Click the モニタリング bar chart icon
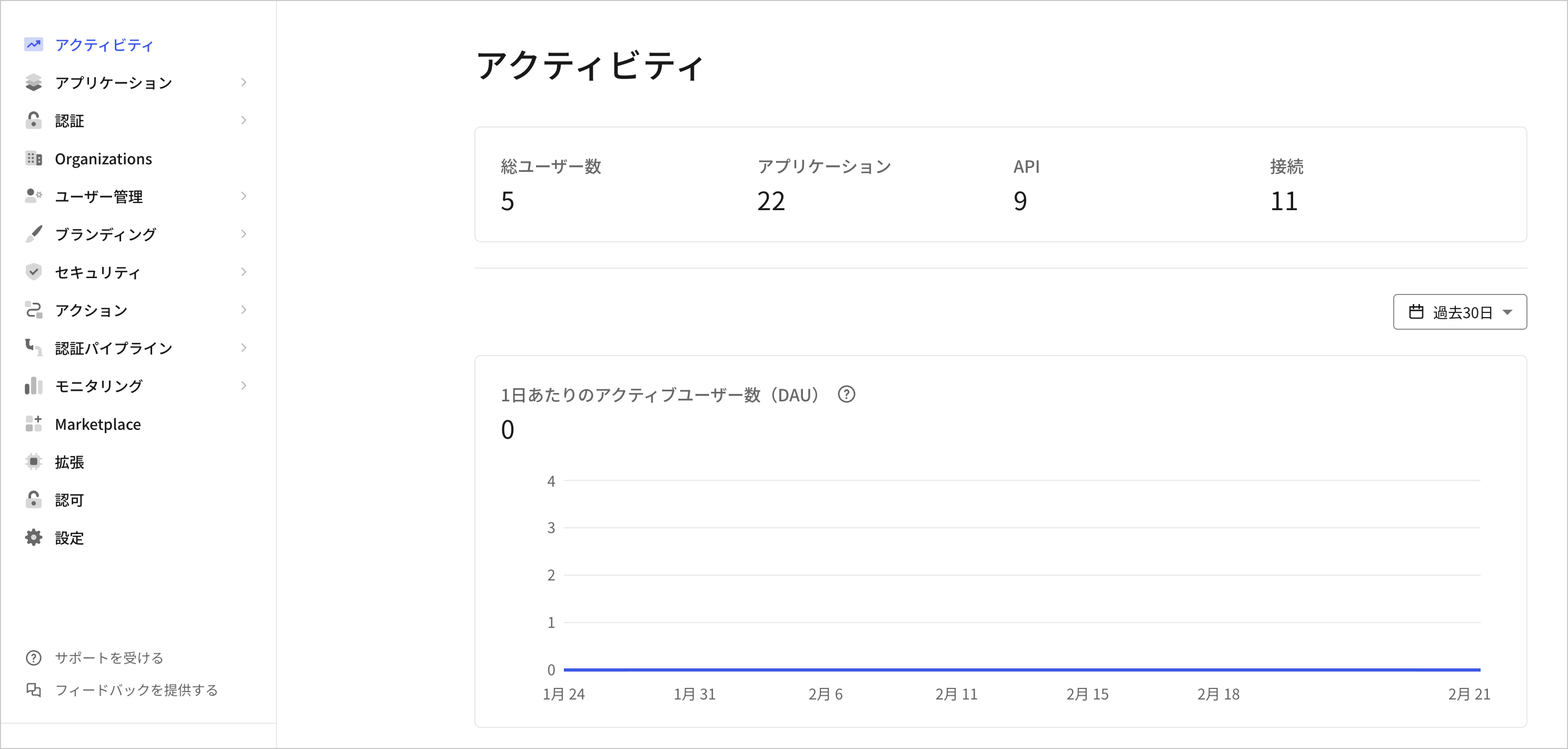 (x=34, y=386)
